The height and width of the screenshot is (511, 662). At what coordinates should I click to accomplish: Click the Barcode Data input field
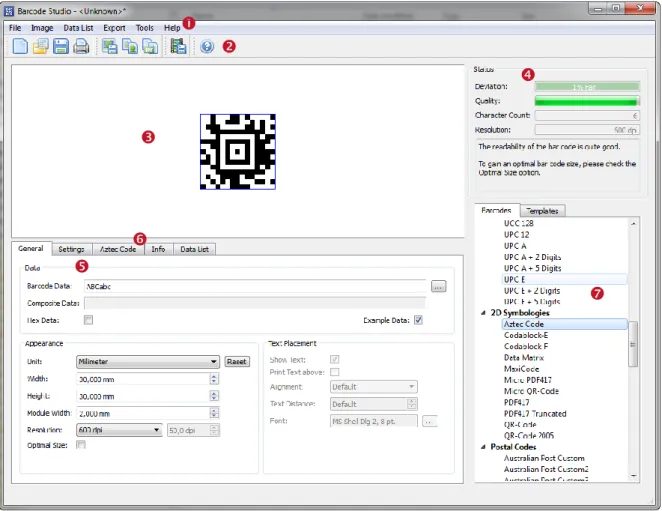(x=255, y=286)
